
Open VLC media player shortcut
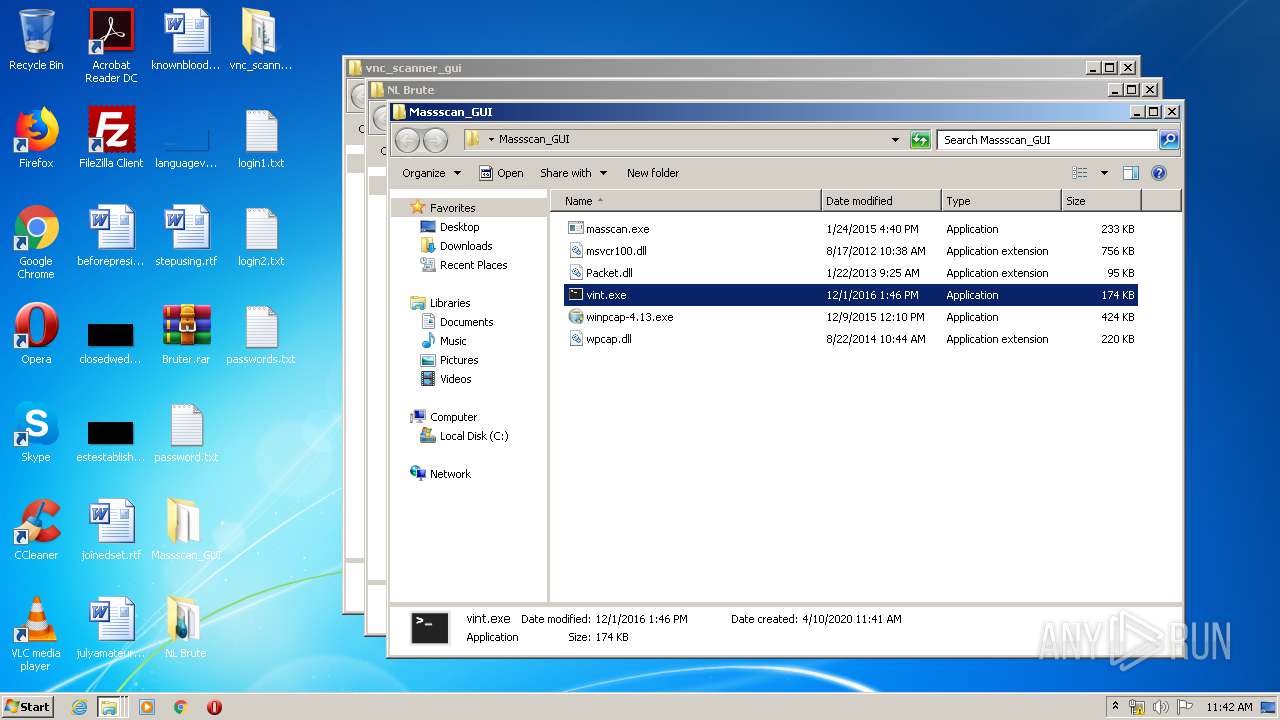pyautogui.click(x=36, y=634)
